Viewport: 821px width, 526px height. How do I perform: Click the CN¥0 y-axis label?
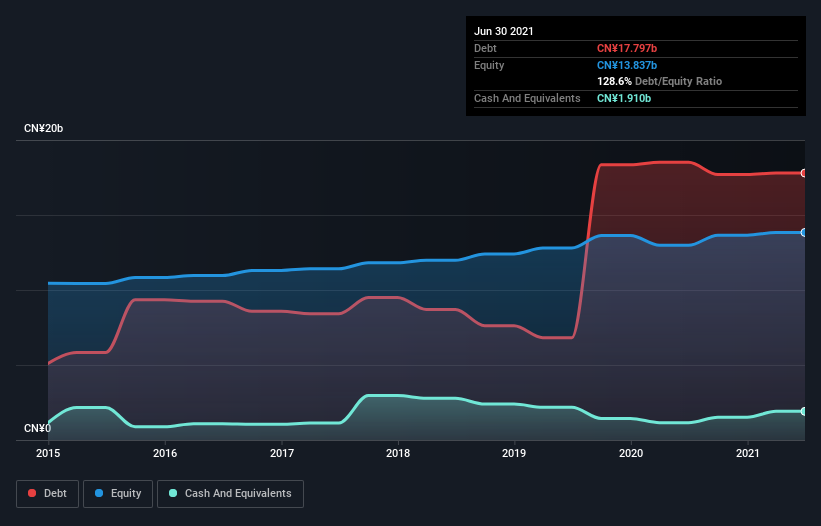(38, 429)
